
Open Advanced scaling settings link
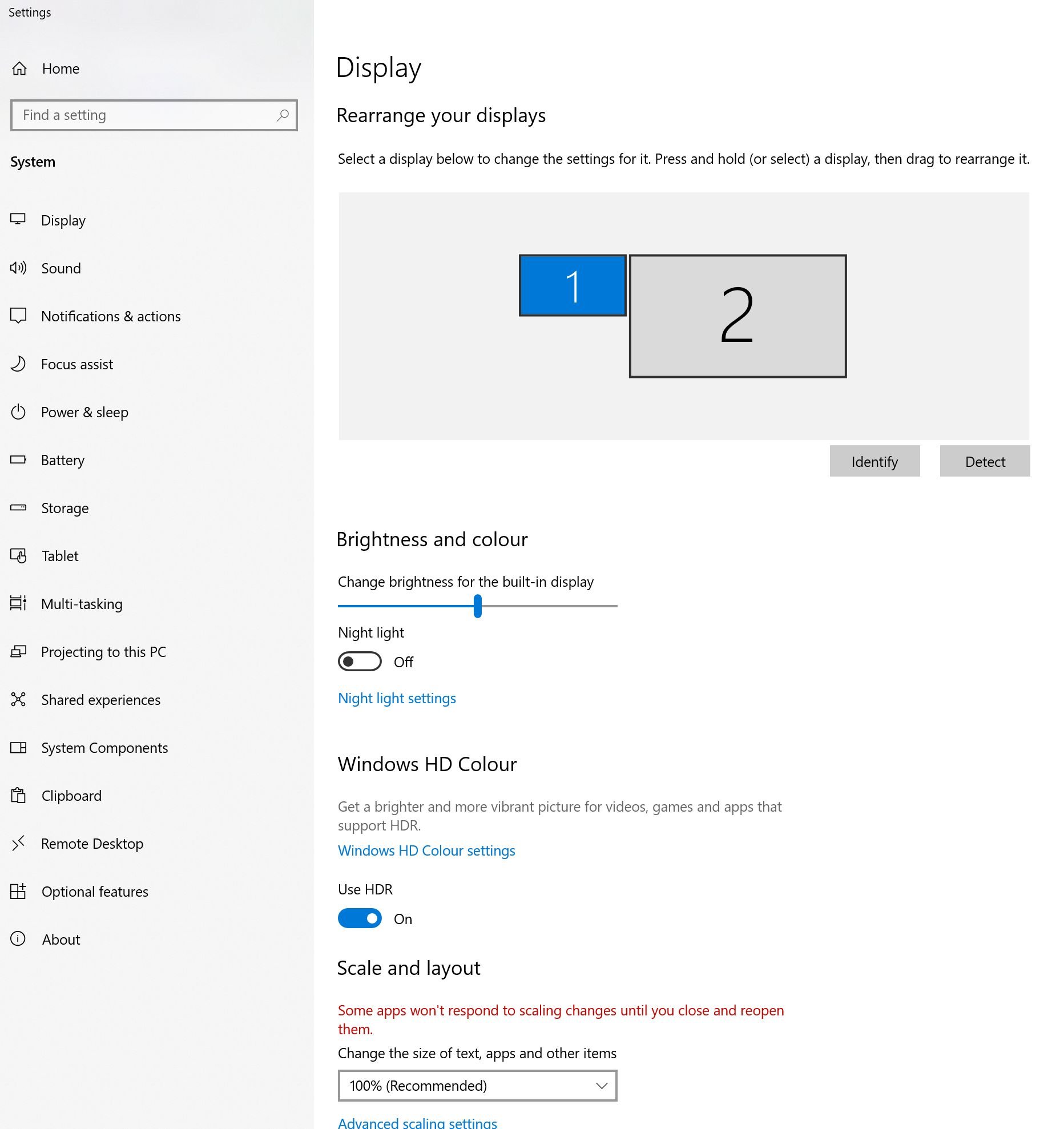pyautogui.click(x=417, y=1122)
